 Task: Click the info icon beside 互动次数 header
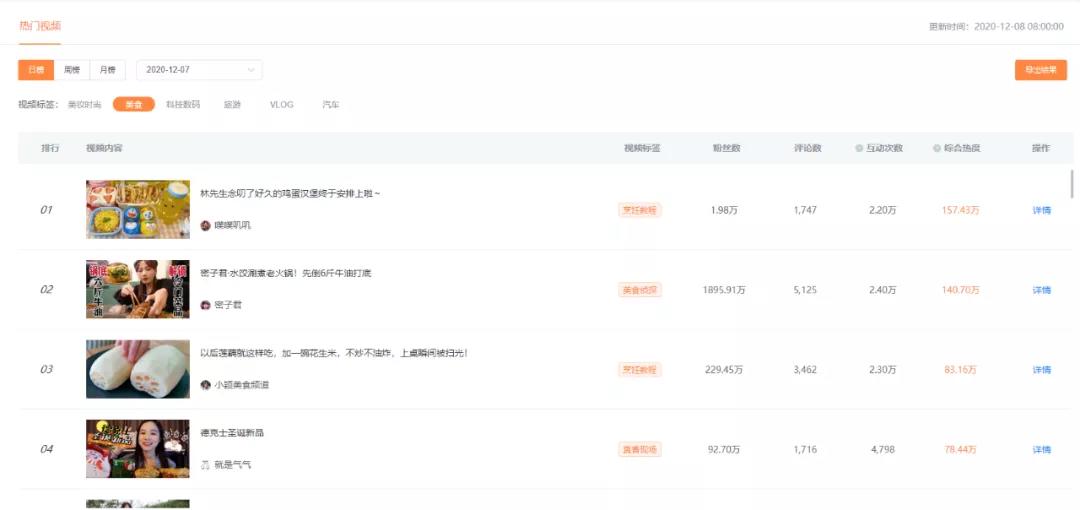pyautogui.click(x=859, y=148)
